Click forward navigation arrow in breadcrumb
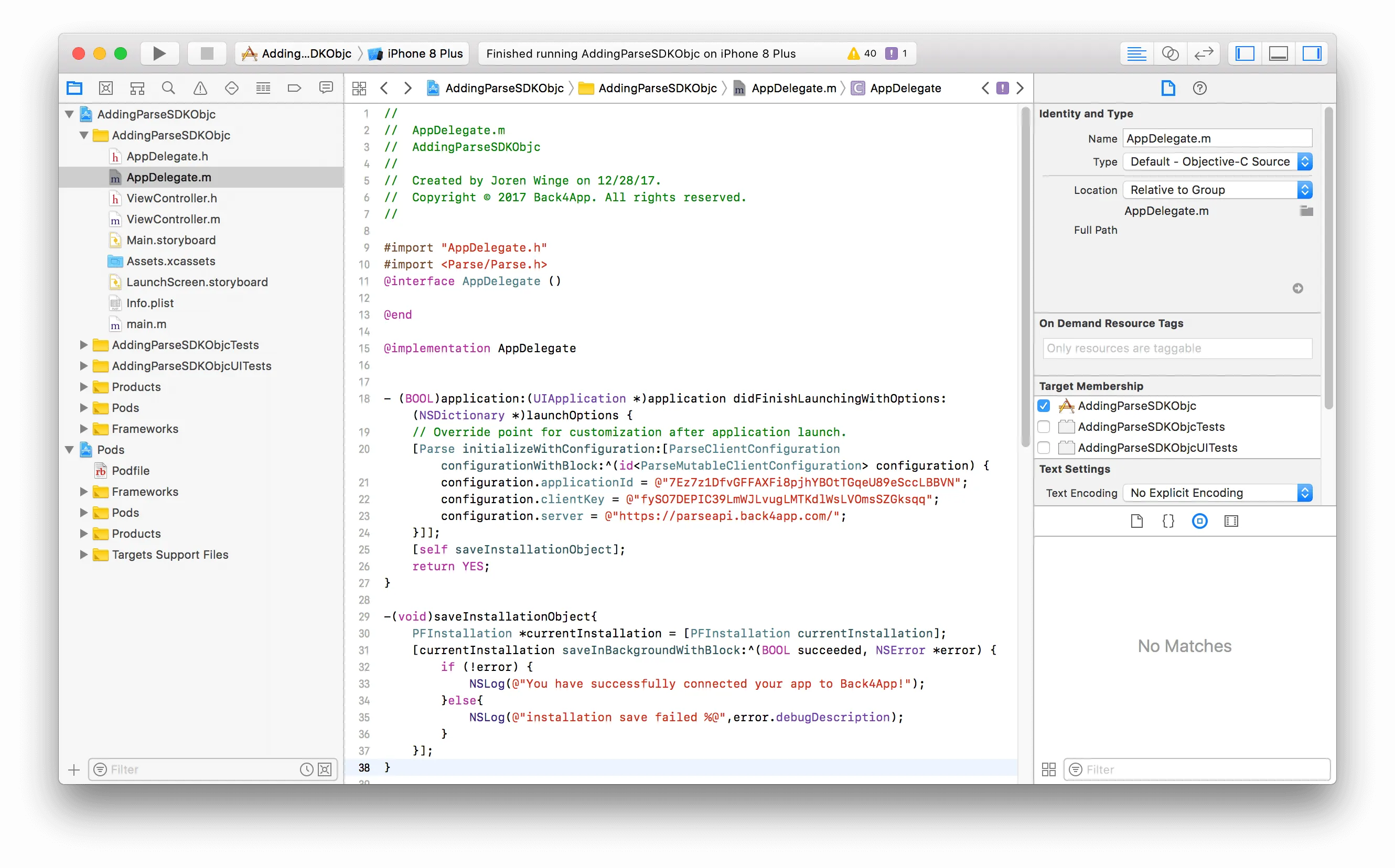The width and height of the screenshot is (1395, 868). tap(408, 88)
